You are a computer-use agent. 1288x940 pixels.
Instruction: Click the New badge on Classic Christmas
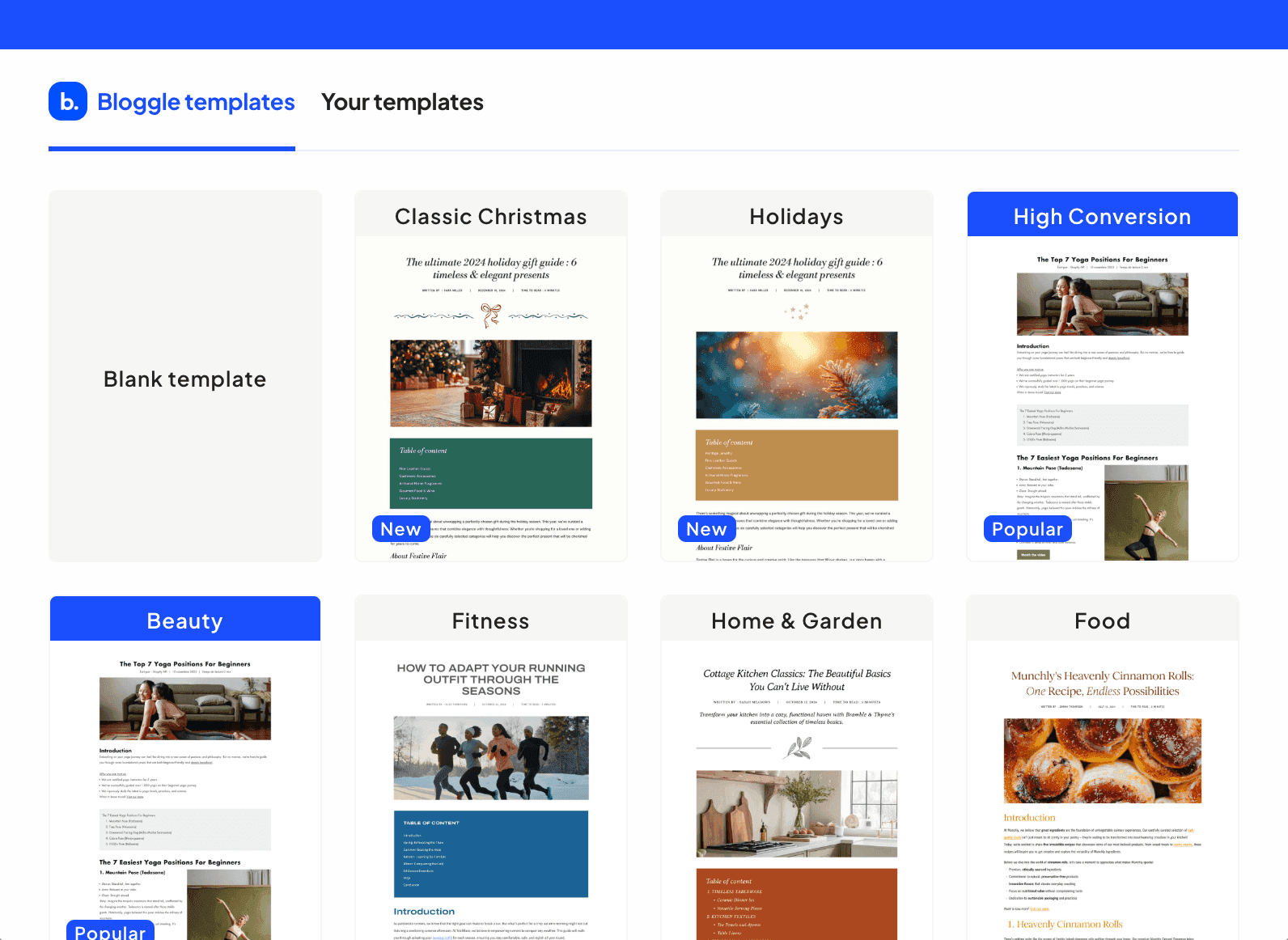click(x=400, y=529)
